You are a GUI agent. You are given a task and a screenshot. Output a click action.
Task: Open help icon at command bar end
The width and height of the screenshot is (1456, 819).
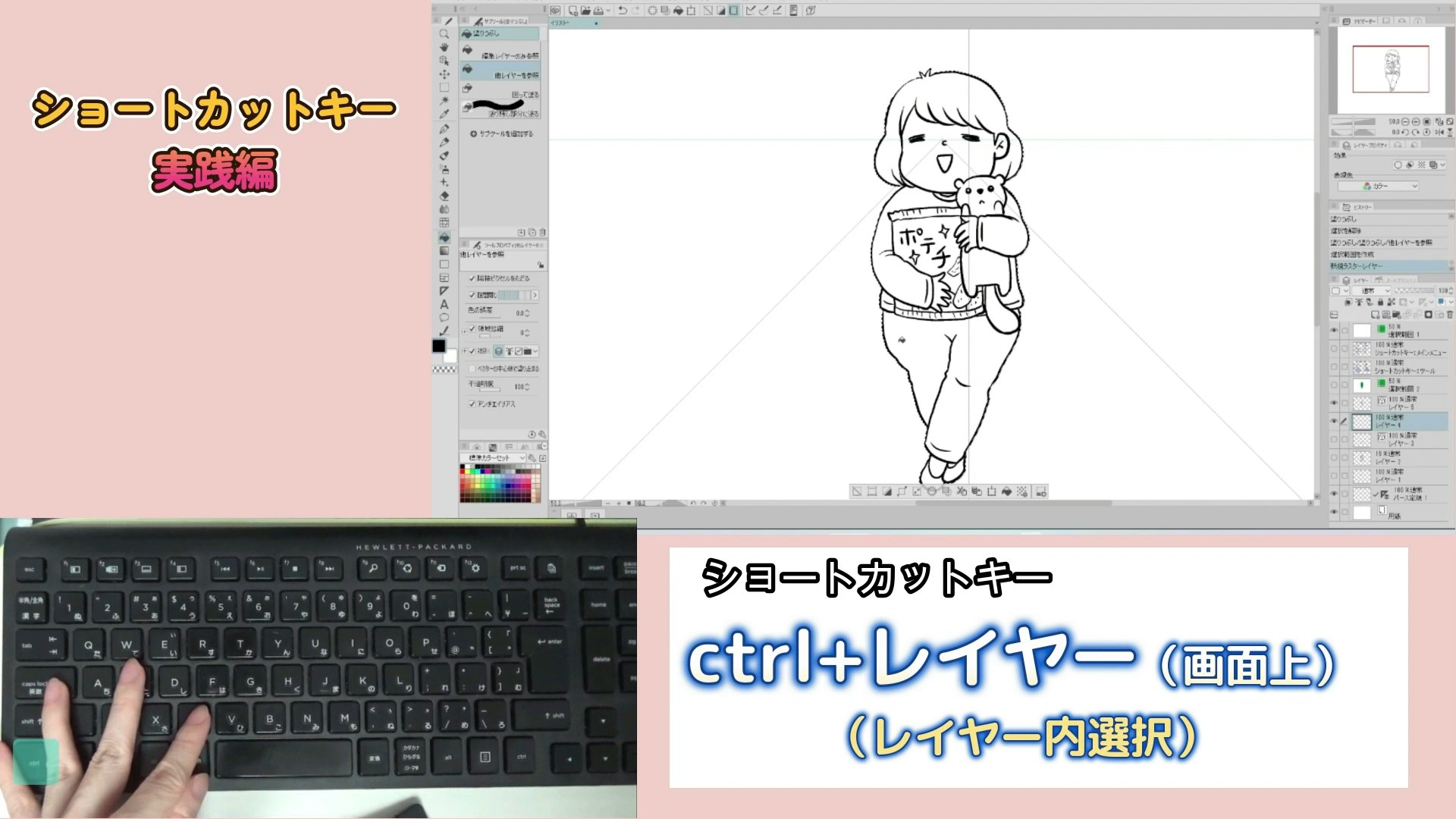[811, 11]
